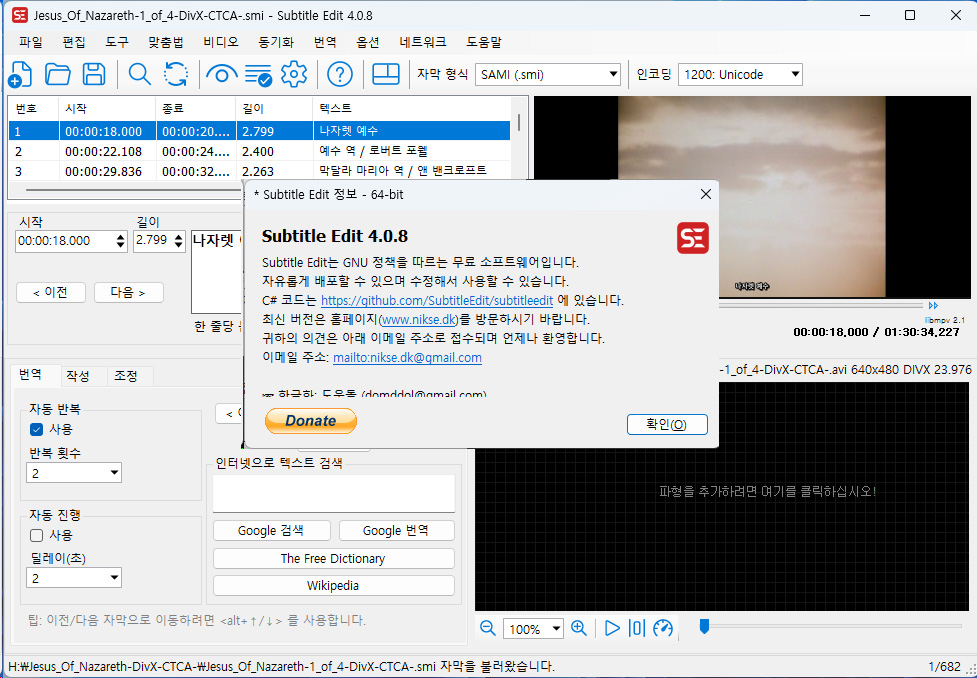
Task: Open the GitHub subtitleedit link
Action: pyautogui.click(x=437, y=300)
